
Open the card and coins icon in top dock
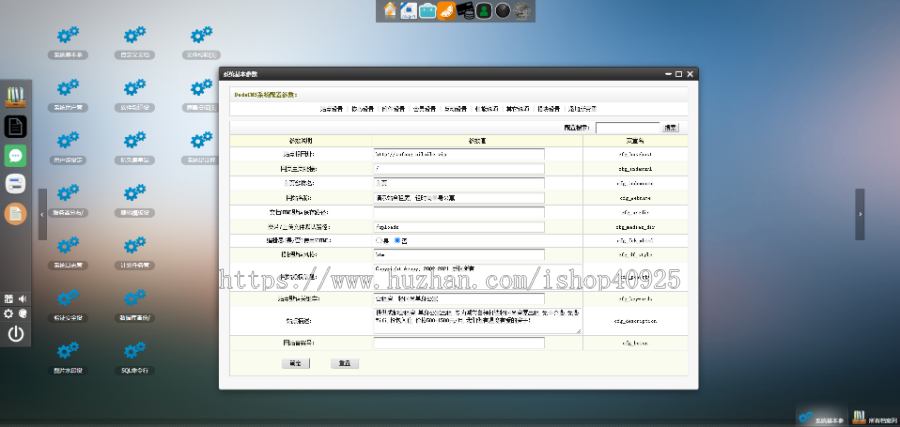pyautogui.click(x=465, y=11)
